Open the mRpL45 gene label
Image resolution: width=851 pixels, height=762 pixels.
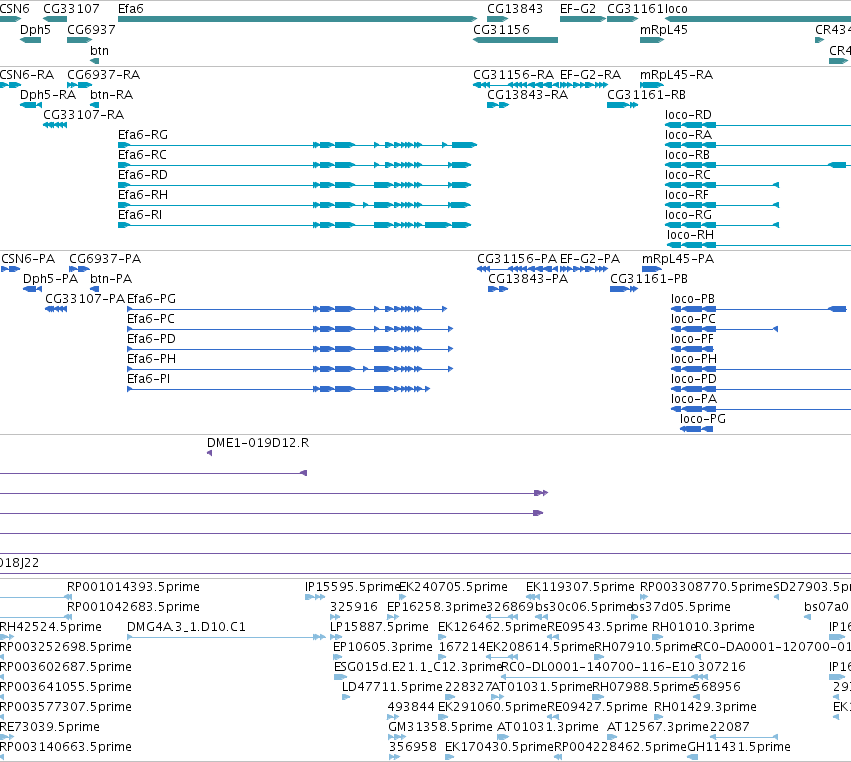[x=664, y=30]
